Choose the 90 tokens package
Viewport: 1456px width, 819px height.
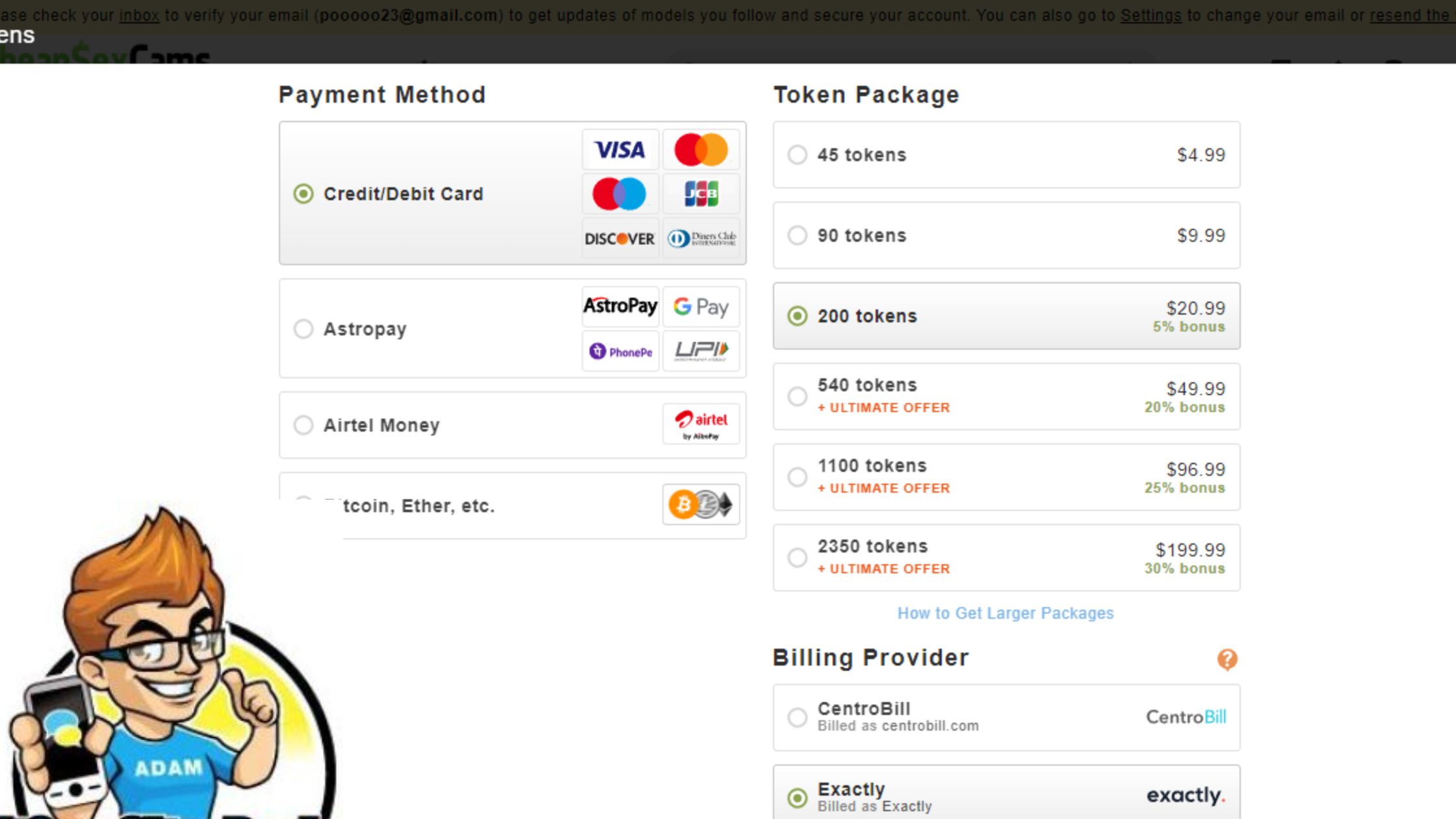tap(1006, 235)
